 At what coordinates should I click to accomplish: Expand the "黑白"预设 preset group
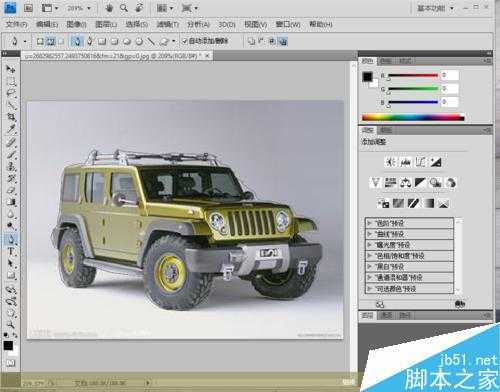point(409,267)
